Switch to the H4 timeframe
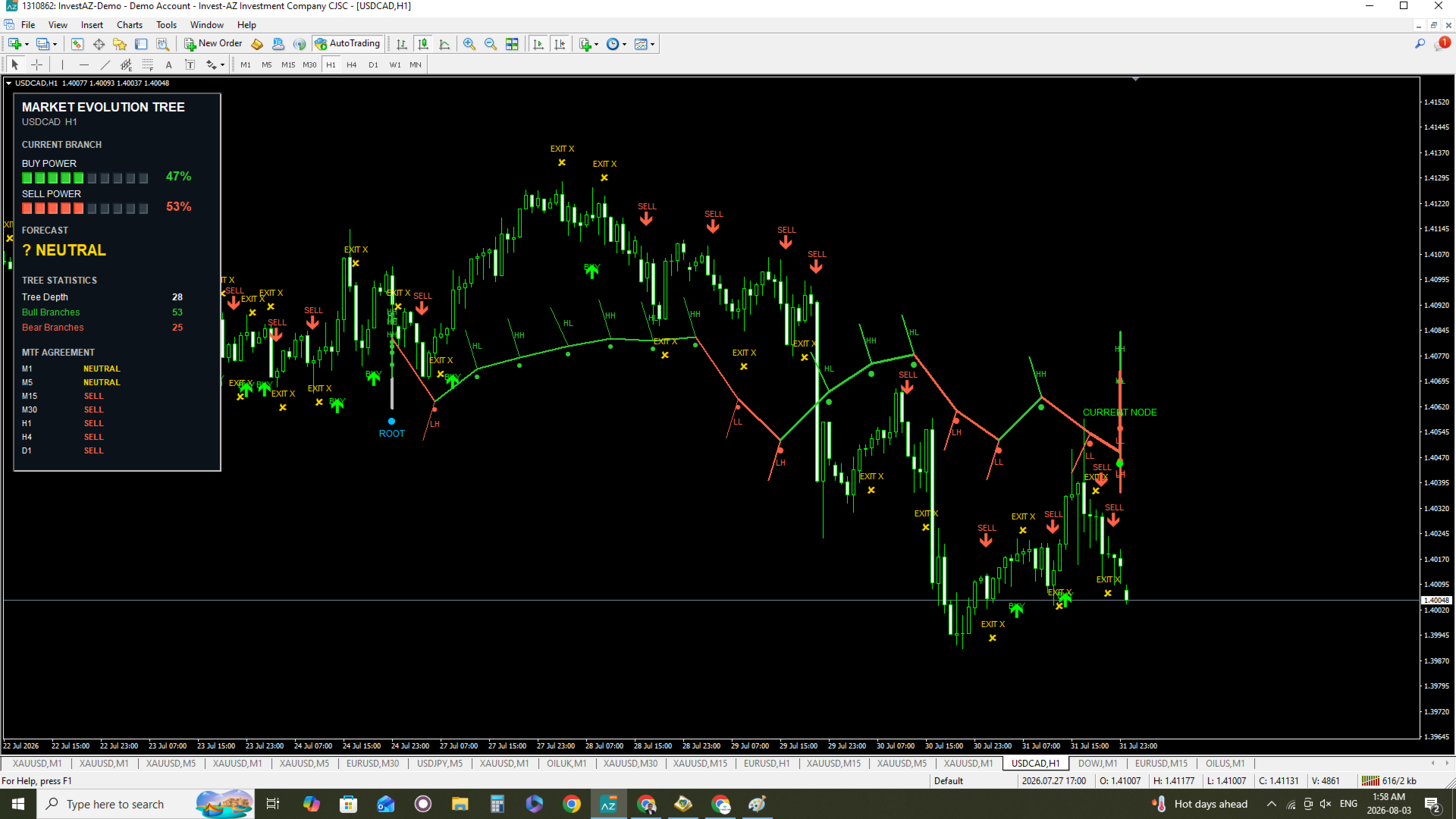1456x819 pixels. pos(352,64)
